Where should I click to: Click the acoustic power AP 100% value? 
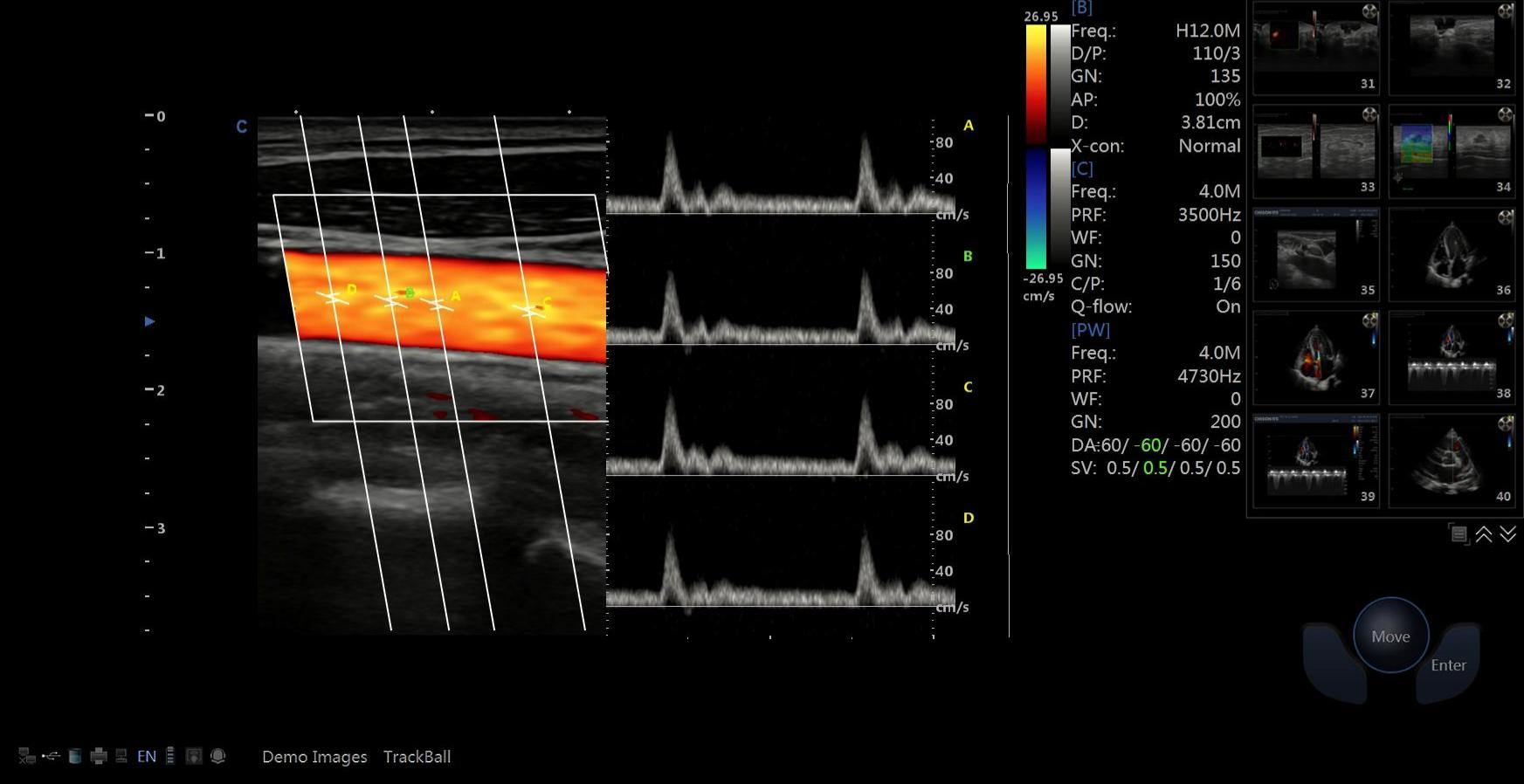tap(1217, 100)
